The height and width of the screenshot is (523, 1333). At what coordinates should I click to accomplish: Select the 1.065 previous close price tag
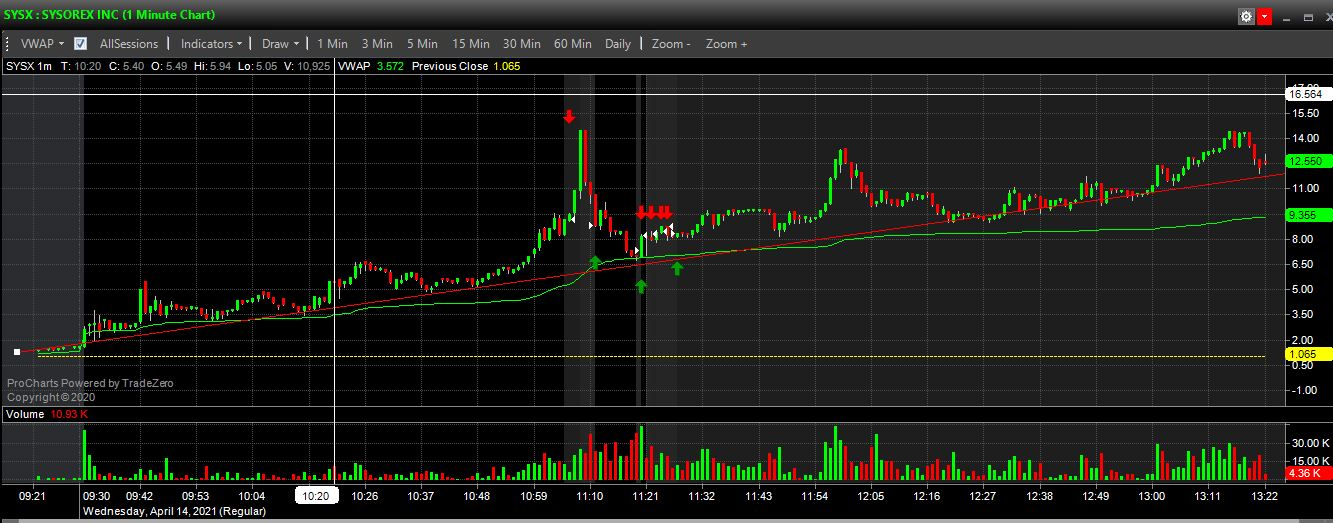(x=1309, y=355)
